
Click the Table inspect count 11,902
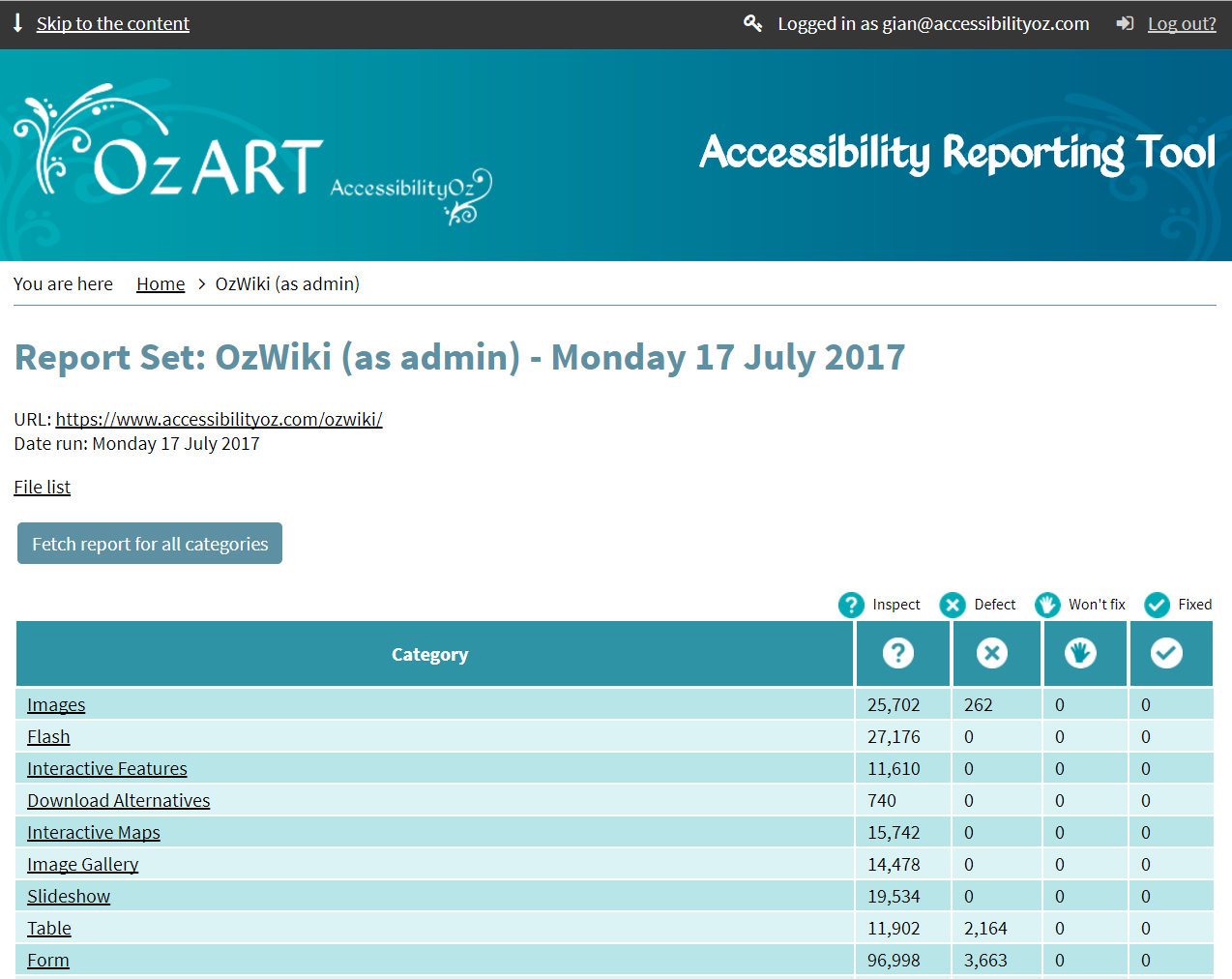pyautogui.click(x=894, y=928)
